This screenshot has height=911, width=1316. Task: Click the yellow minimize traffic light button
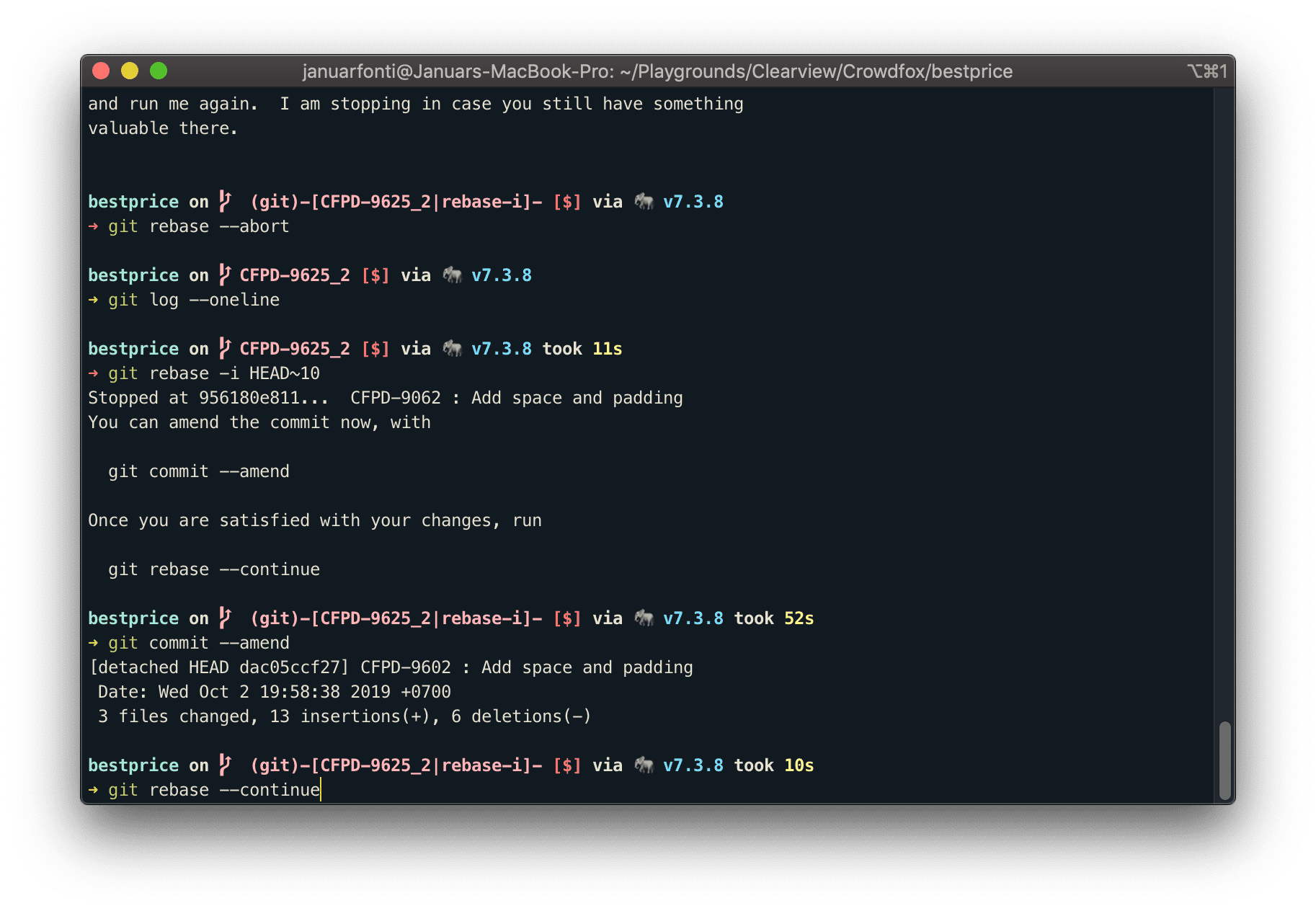[x=130, y=71]
